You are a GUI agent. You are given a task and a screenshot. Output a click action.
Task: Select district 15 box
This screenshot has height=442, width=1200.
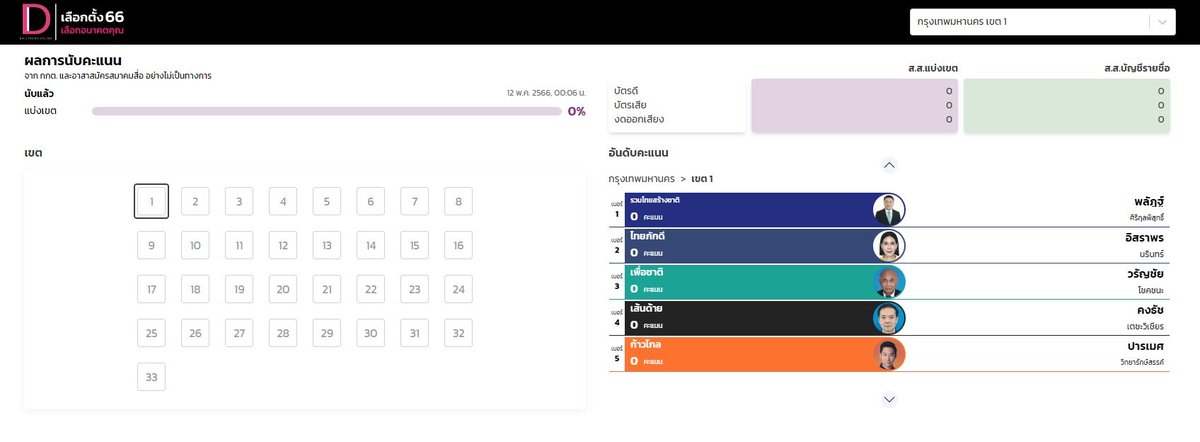415,245
